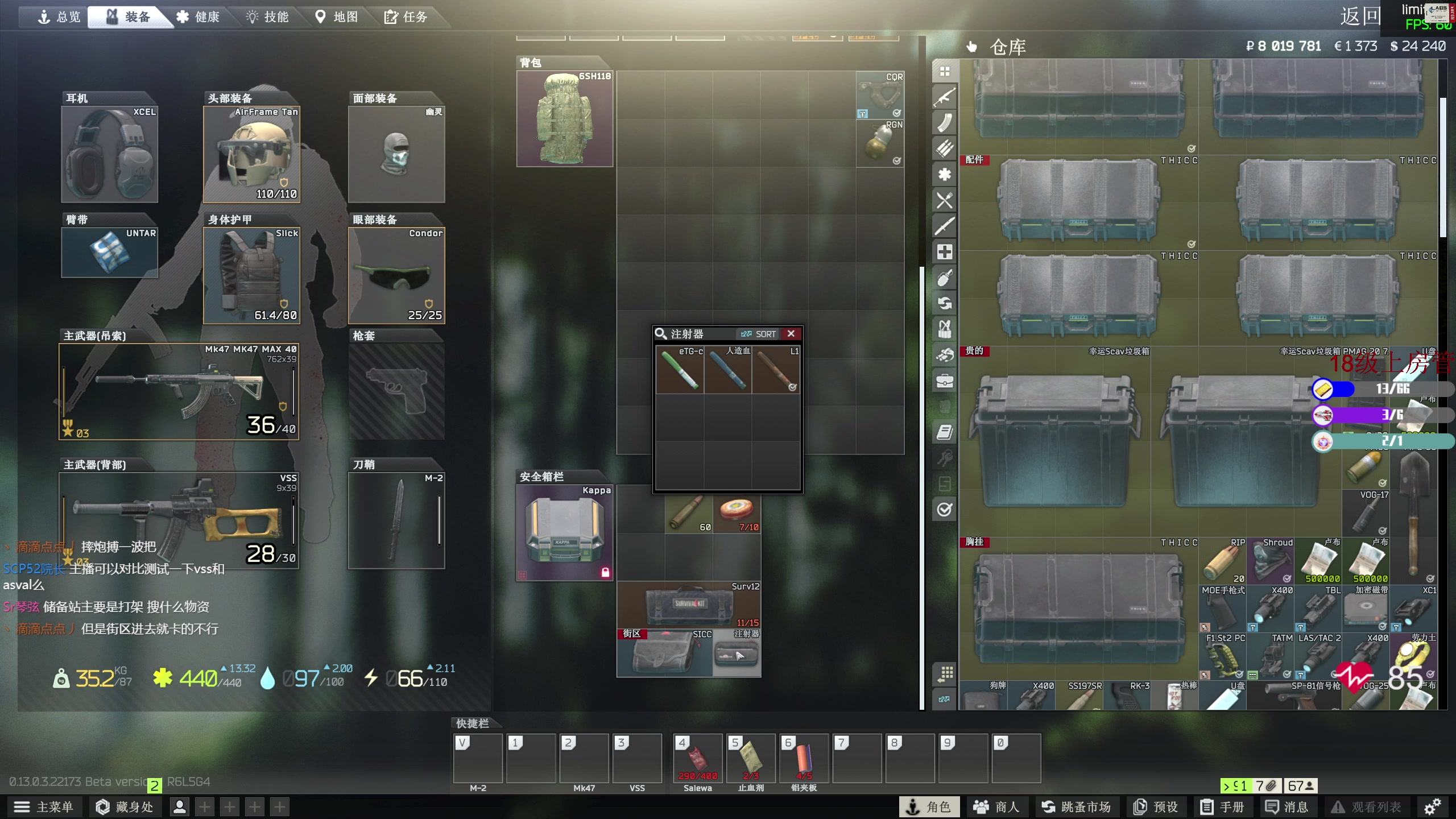Screen dimensions: 1456x819
Task: Select the 人造血 injector
Action: point(728,370)
